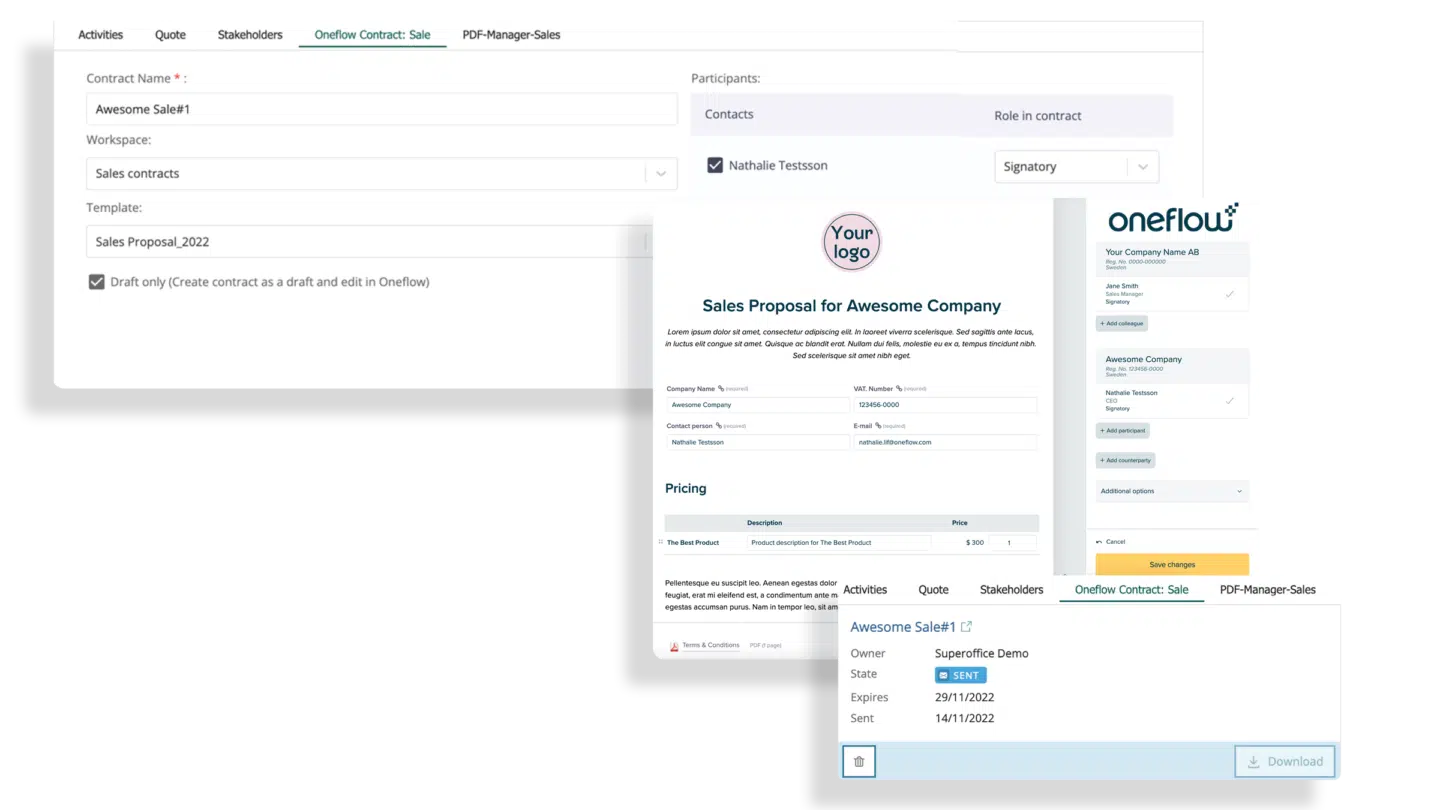Click the expiry date 29/11/2022
Viewport: 1440px width, 810px height.
[x=964, y=698]
